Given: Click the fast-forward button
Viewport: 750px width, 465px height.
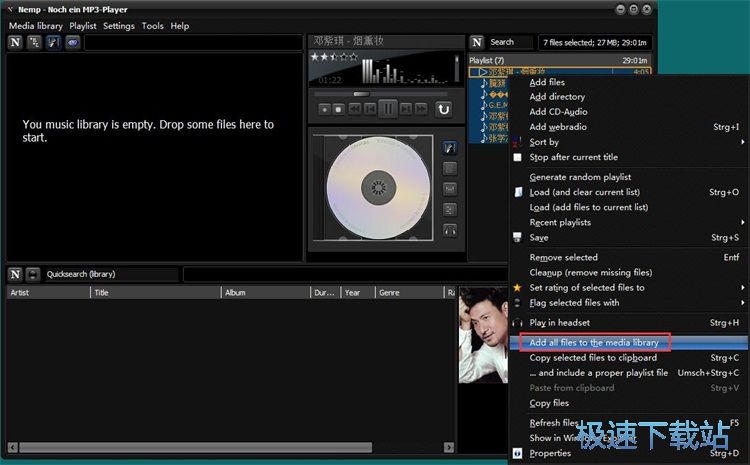Looking at the screenshot, I should tap(421, 110).
